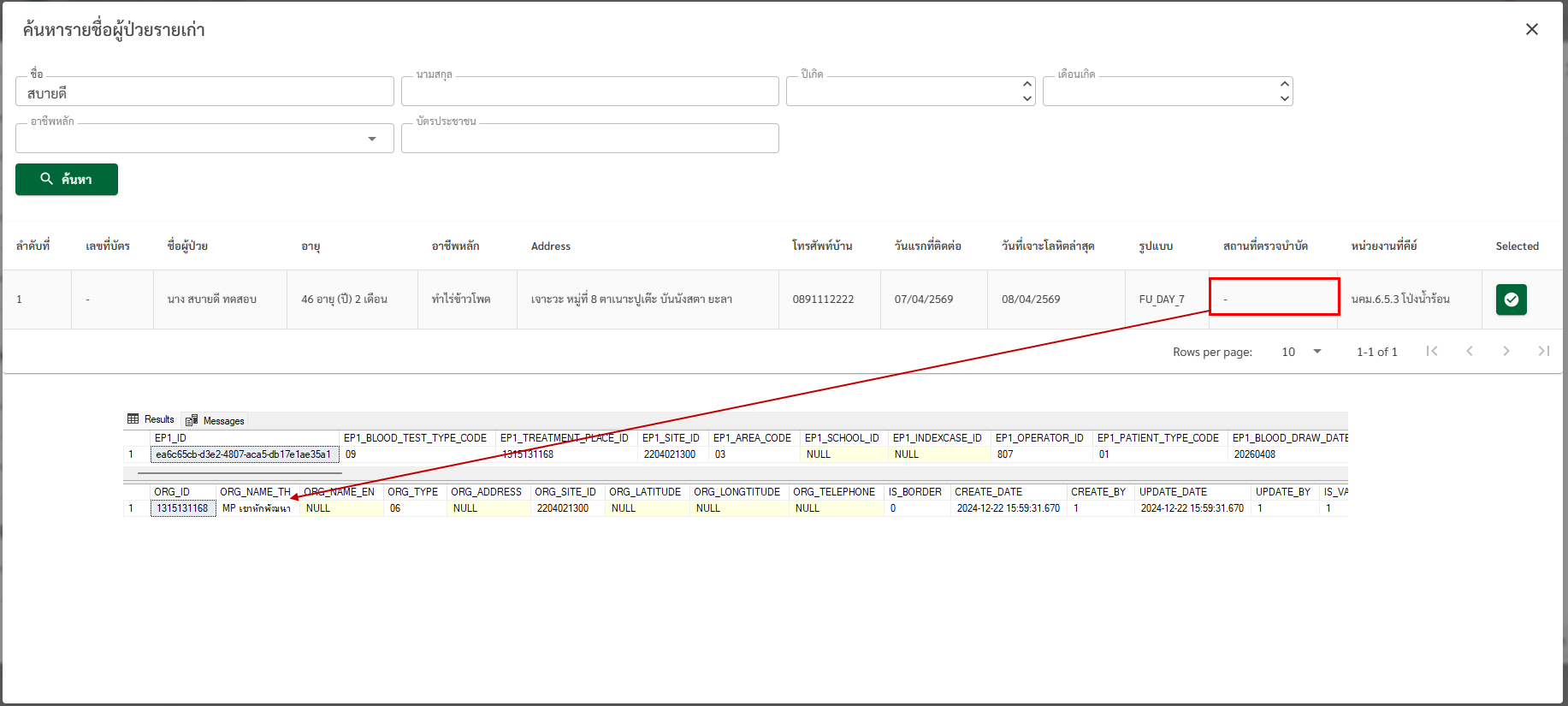1568x706 pixels.
Task: Close the patient search dialog
Action: [1531, 30]
